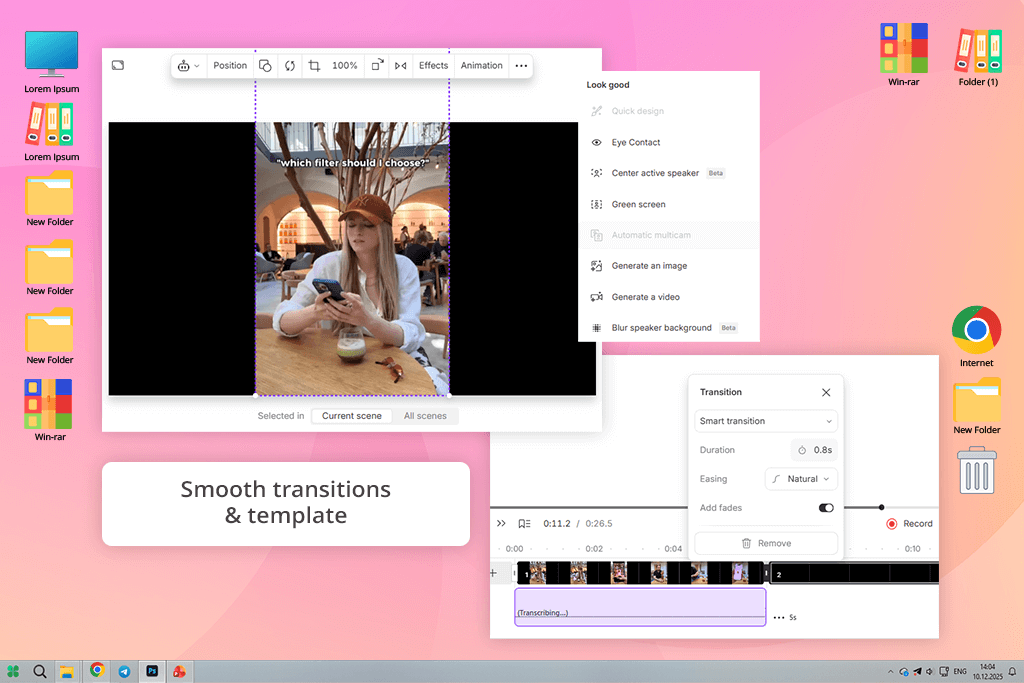1024x683 pixels.
Task: Open the Easing Natural dropdown
Action: tap(801, 479)
